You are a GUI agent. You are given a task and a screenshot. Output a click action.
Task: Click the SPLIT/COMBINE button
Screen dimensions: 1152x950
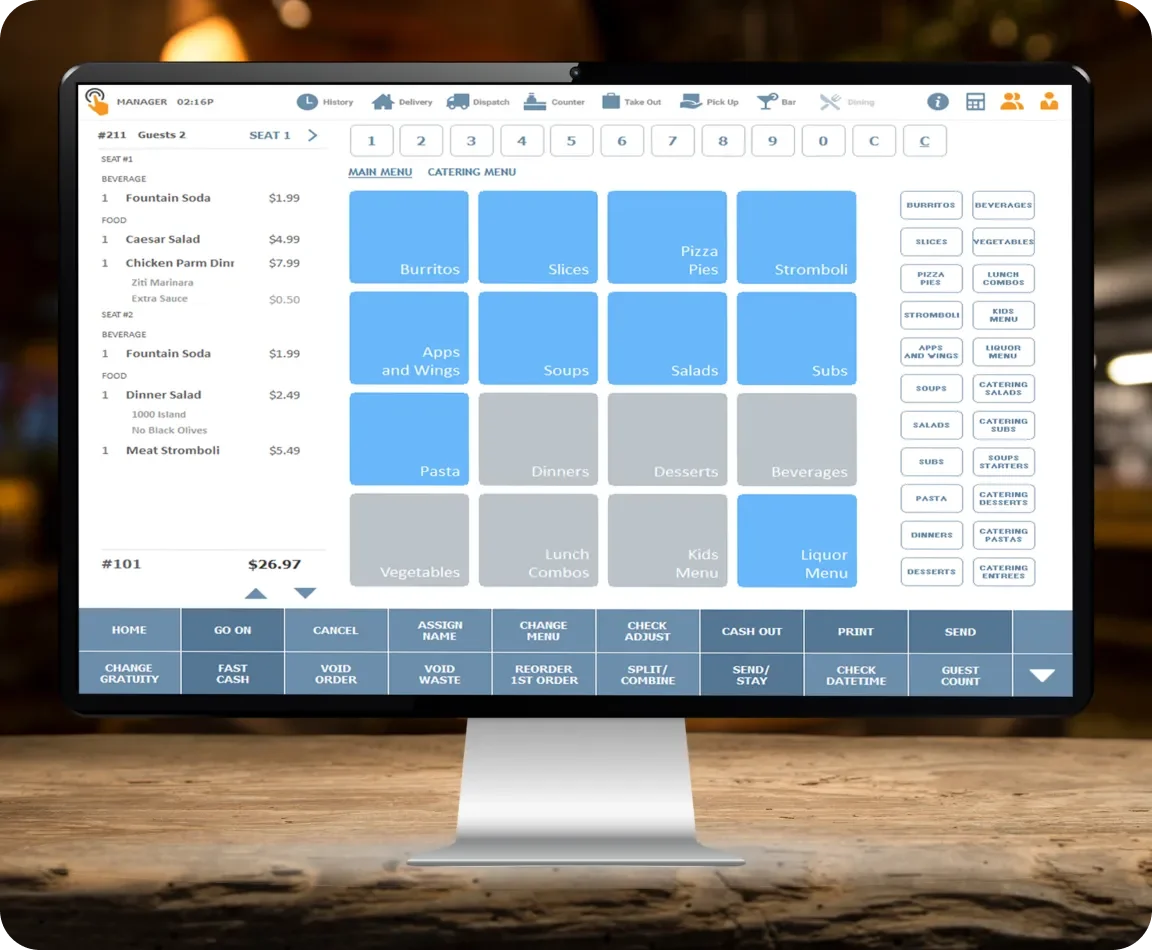(647, 674)
